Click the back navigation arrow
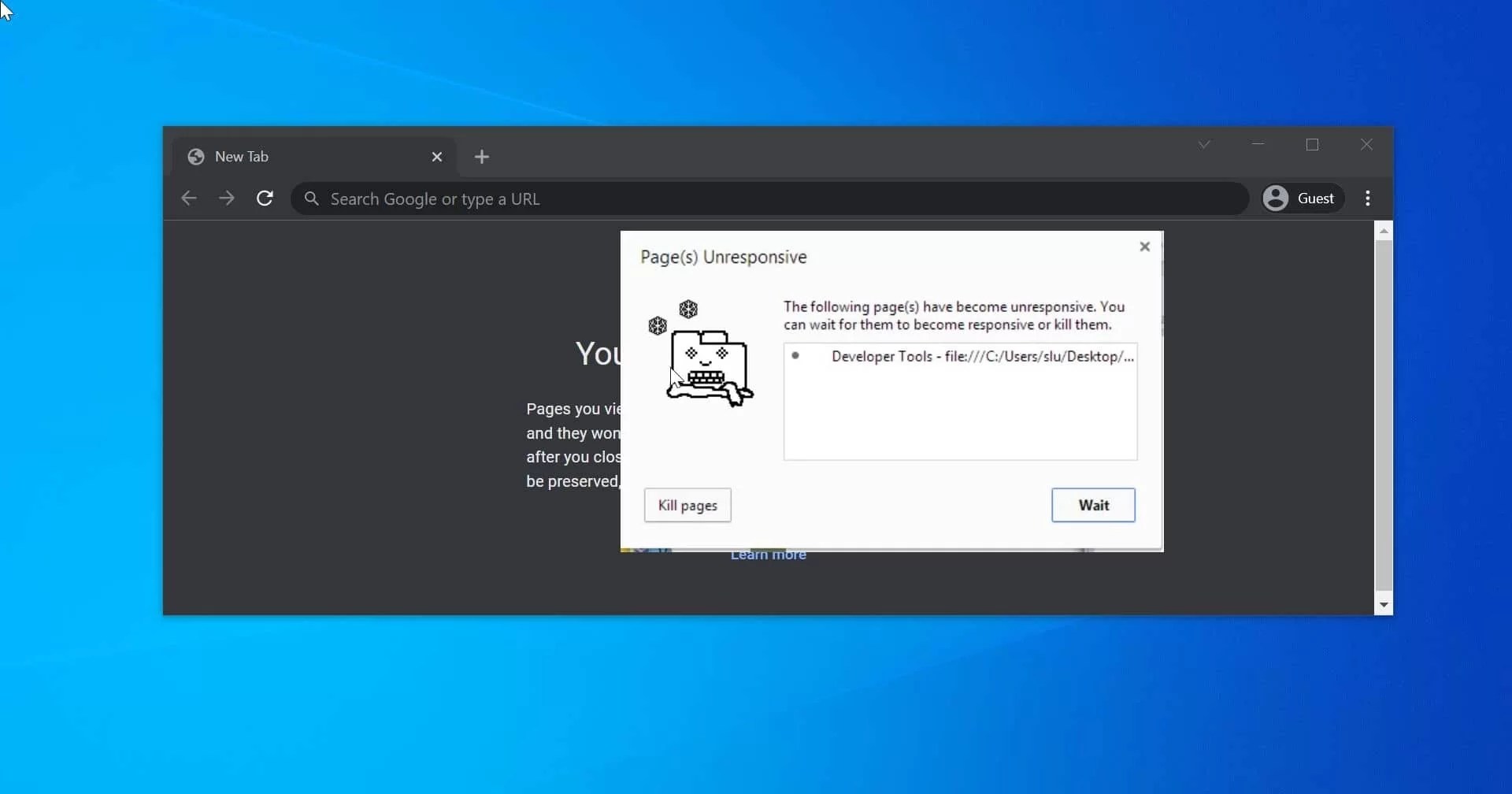The width and height of the screenshot is (1512, 794). click(188, 198)
